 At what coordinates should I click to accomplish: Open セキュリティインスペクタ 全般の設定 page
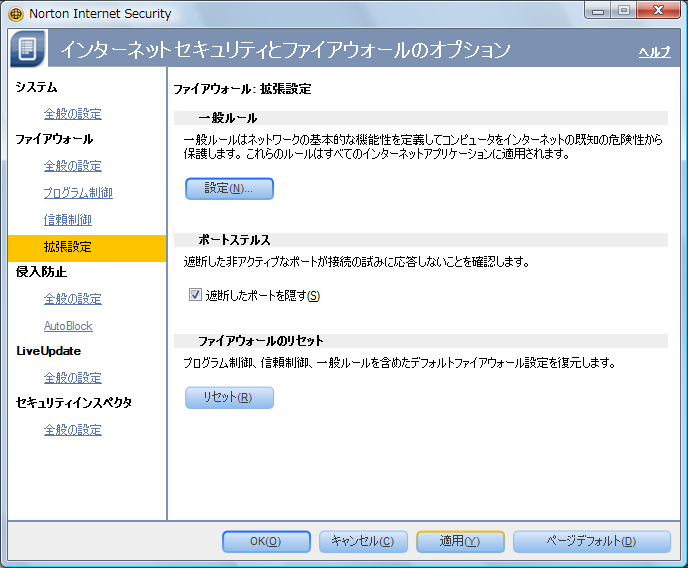coord(72,430)
